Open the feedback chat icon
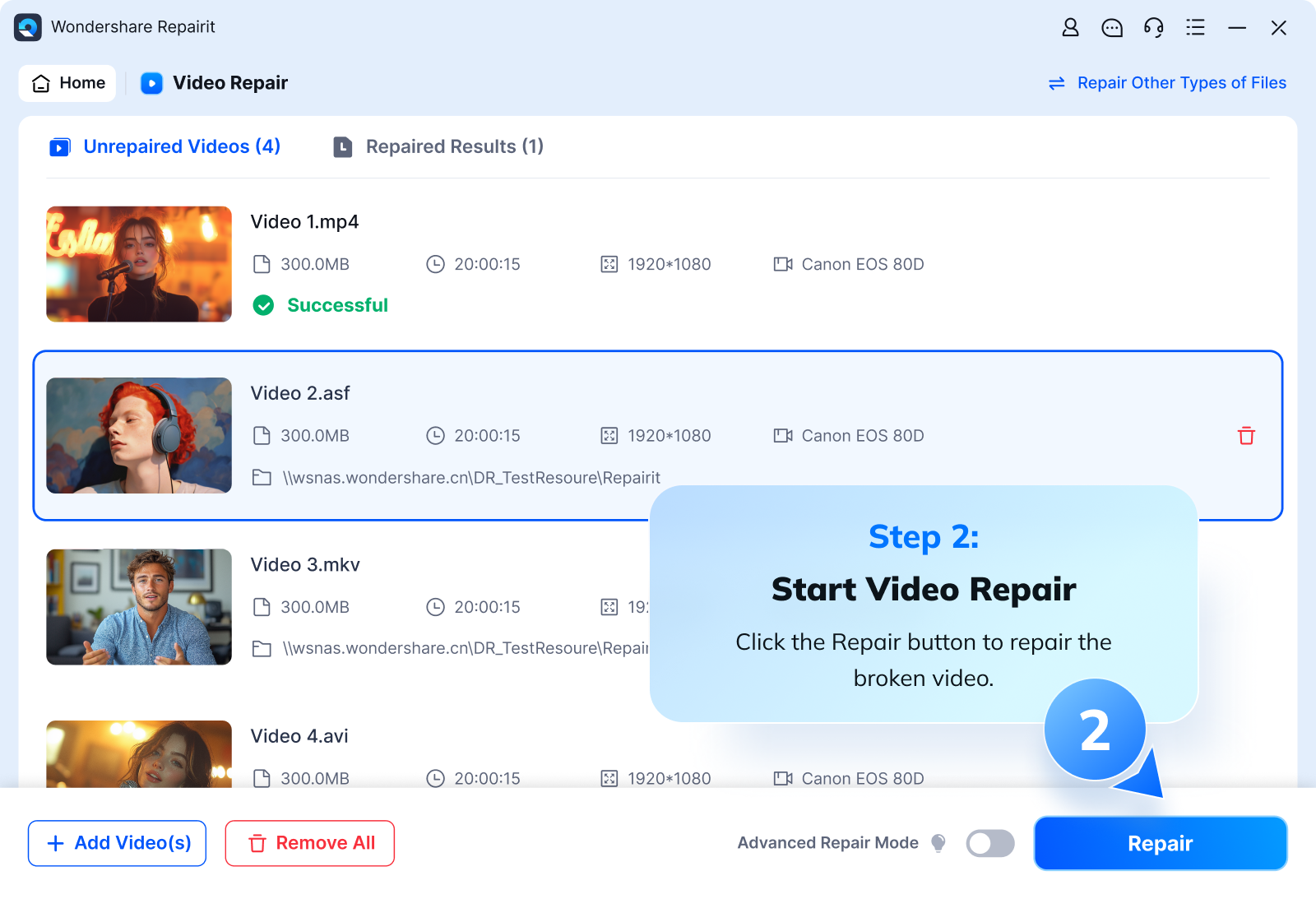This screenshot has width=1316, height=899. [x=1112, y=28]
